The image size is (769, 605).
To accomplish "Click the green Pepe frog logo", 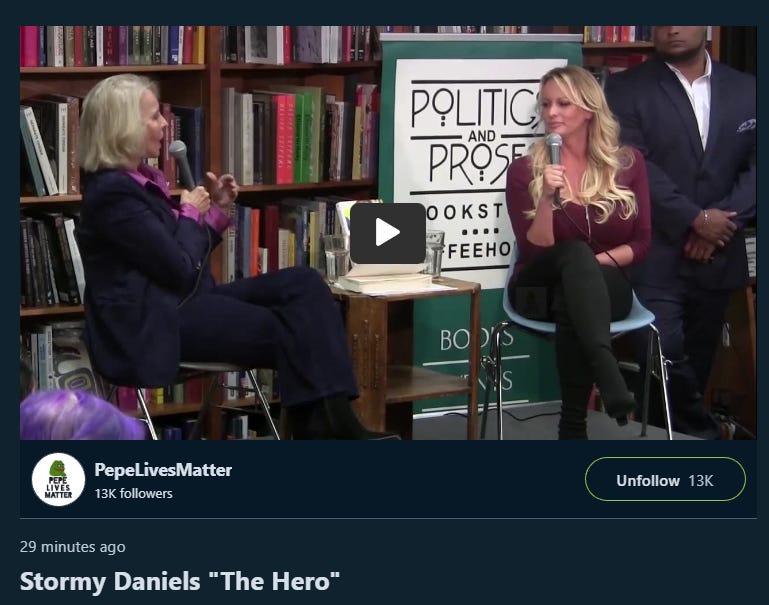I will click(x=58, y=468).
